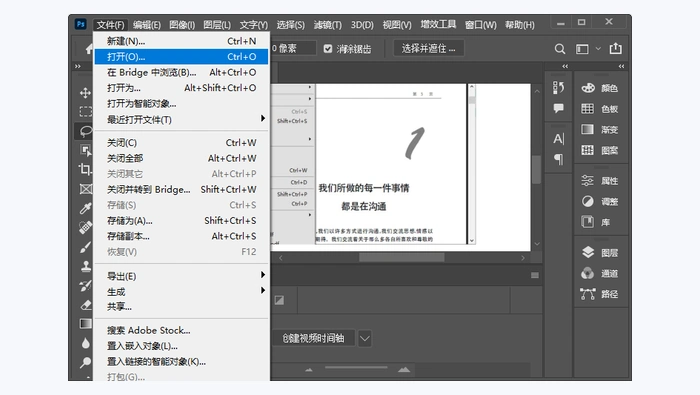Select the Clone Stamp tool

[x=85, y=266]
